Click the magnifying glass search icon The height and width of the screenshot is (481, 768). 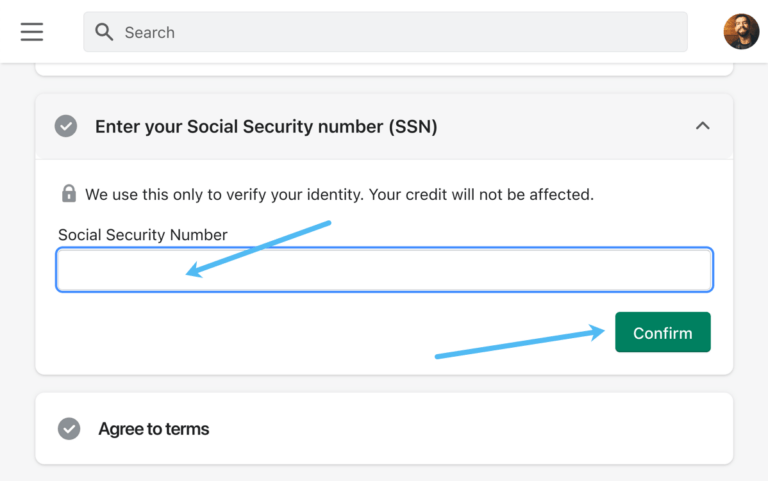tap(104, 32)
